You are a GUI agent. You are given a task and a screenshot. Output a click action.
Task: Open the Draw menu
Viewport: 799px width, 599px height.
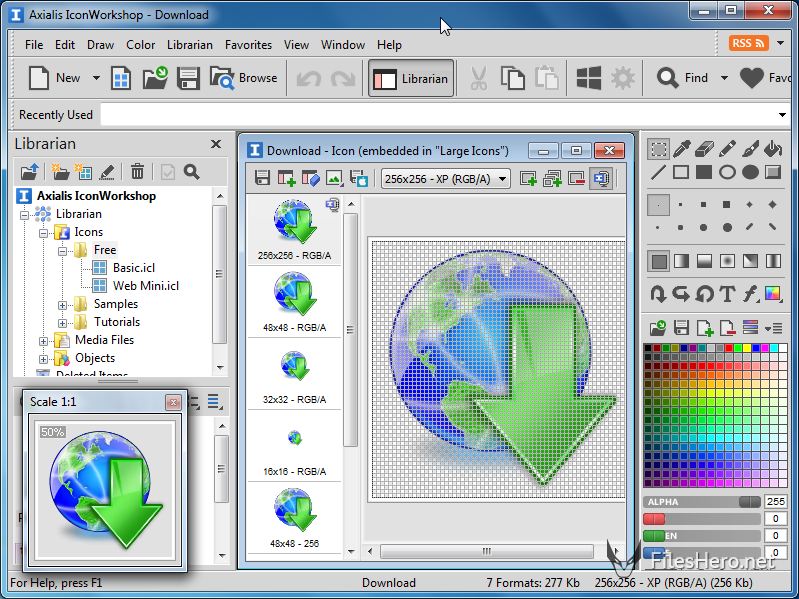pyautogui.click(x=100, y=45)
